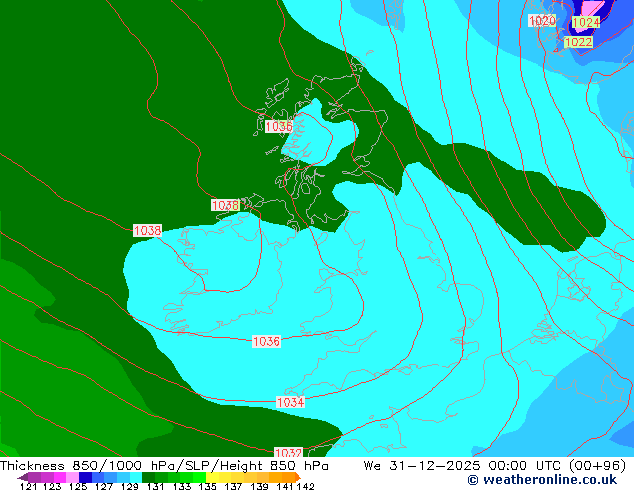The width and height of the screenshot is (634, 490).
Task: Click legend value 127
Action: pyautogui.click(x=104, y=486)
